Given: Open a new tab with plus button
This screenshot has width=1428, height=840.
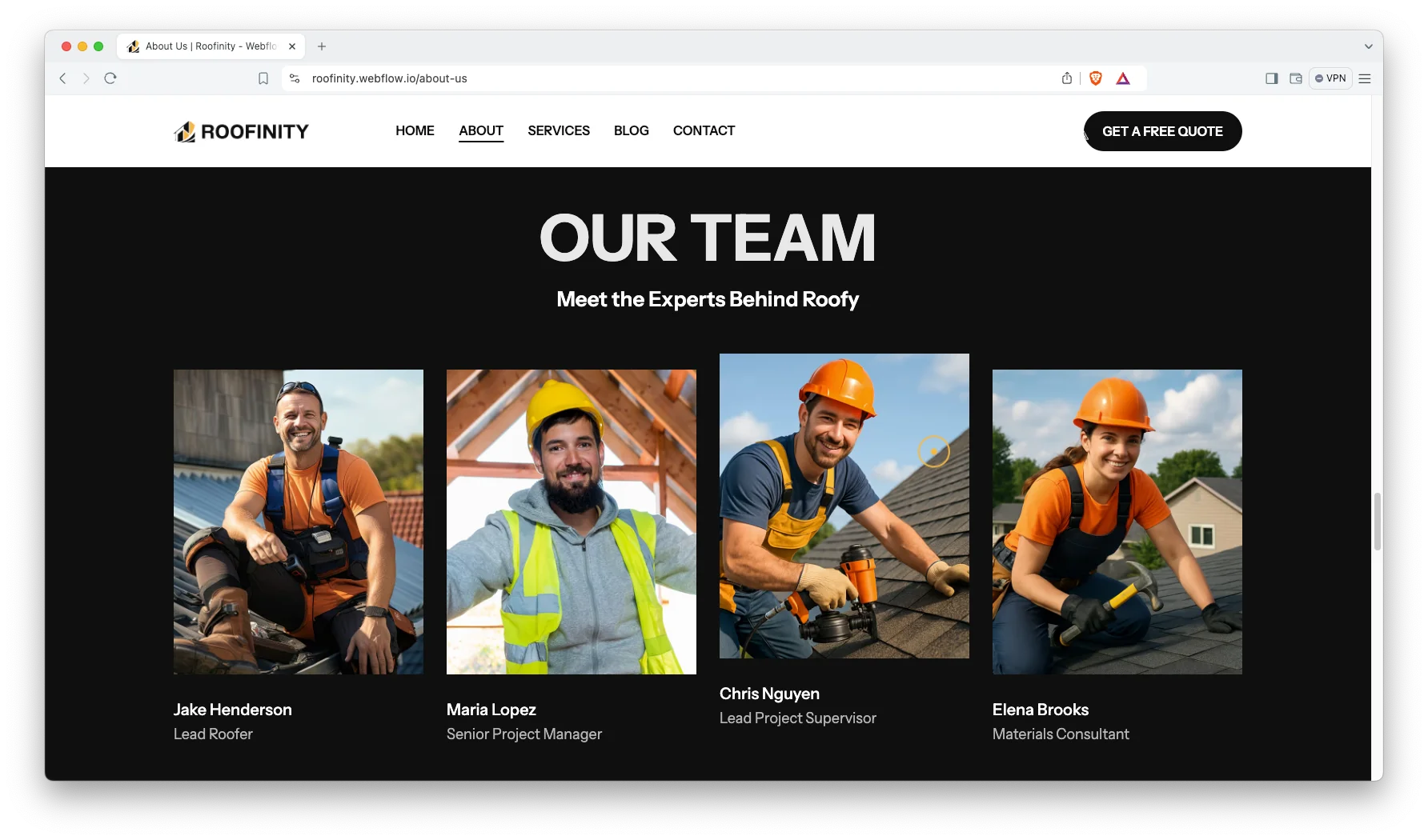Looking at the screenshot, I should click(x=322, y=46).
